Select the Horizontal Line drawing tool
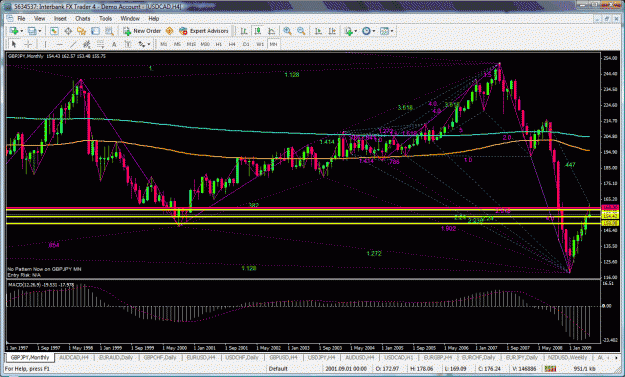The width and height of the screenshot is (625, 377). tap(59, 44)
